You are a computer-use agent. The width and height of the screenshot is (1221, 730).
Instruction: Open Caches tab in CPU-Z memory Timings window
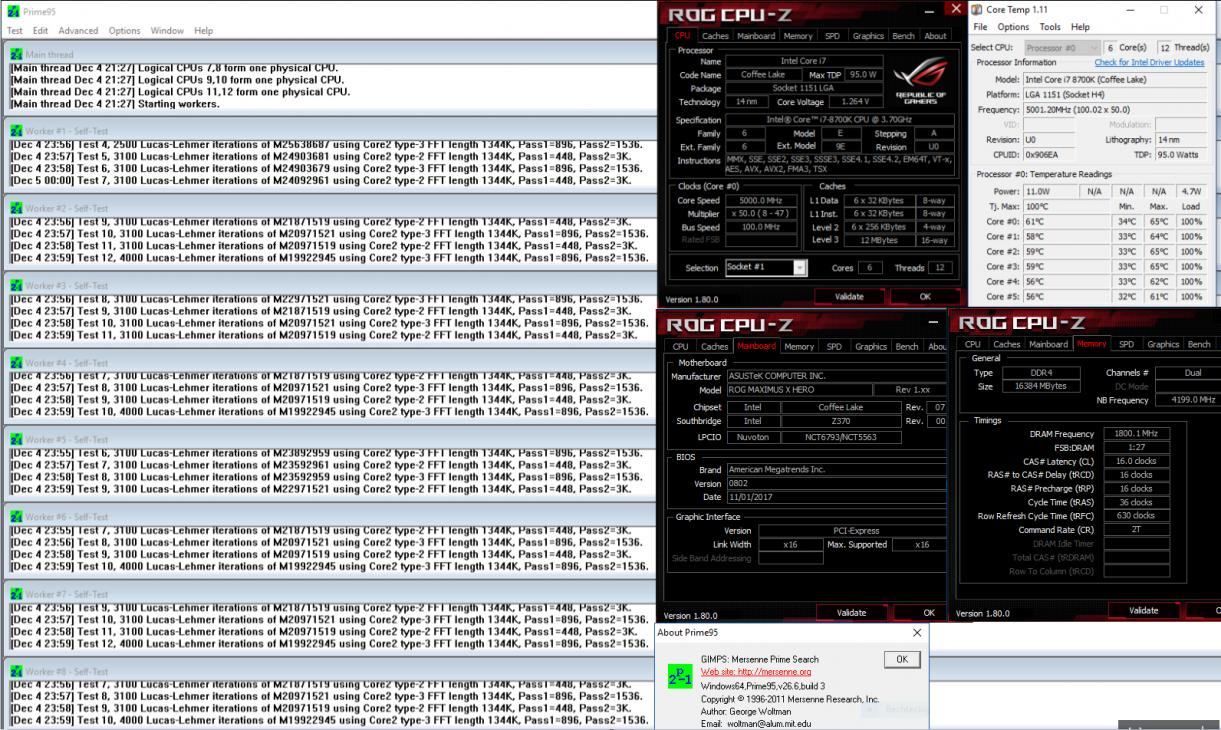pos(1008,344)
